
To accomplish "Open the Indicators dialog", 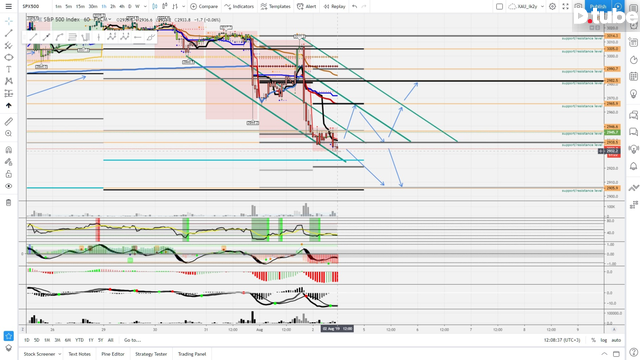I will click(x=239, y=7).
